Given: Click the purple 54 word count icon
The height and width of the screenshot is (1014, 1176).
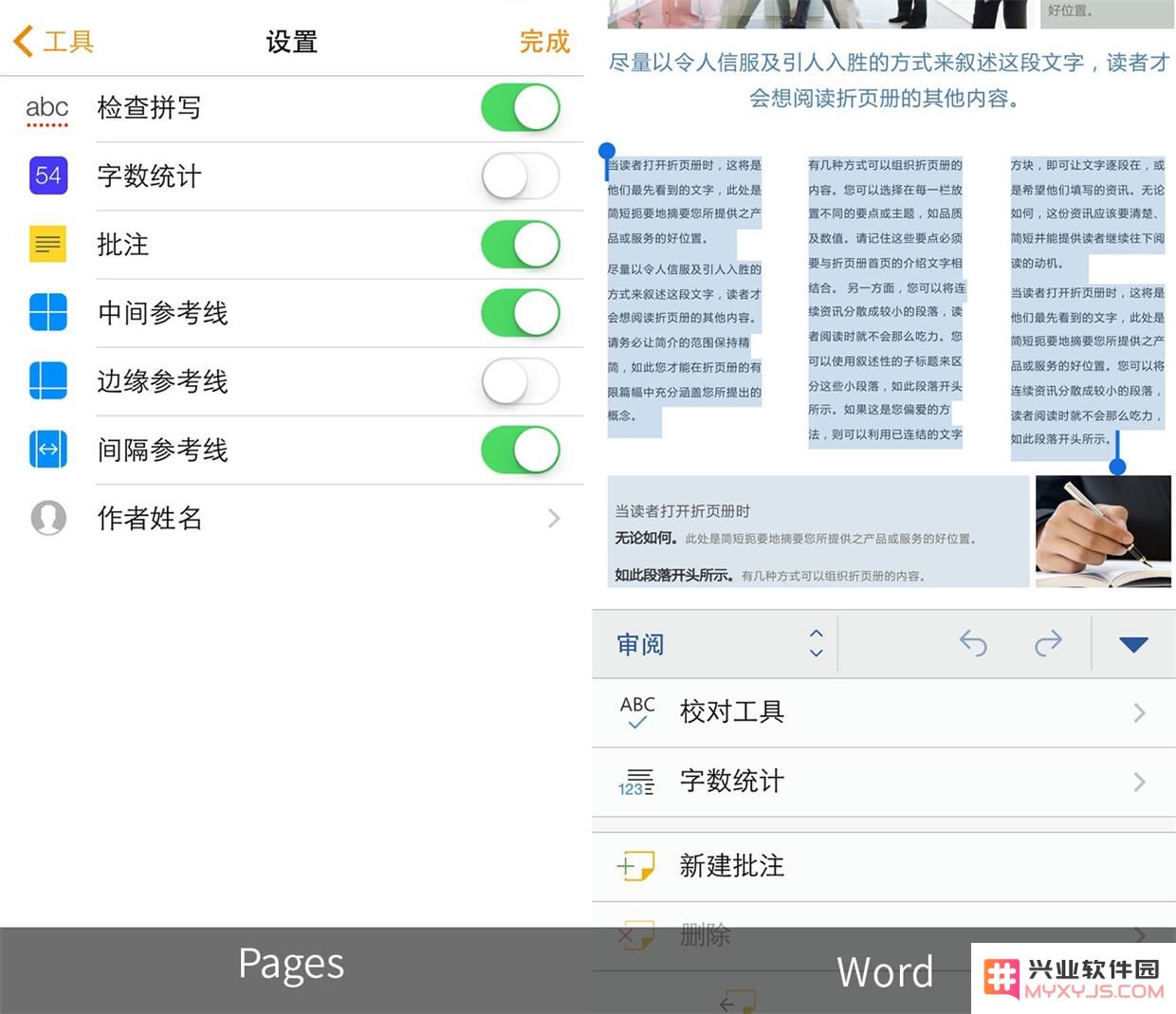Looking at the screenshot, I should [x=48, y=175].
